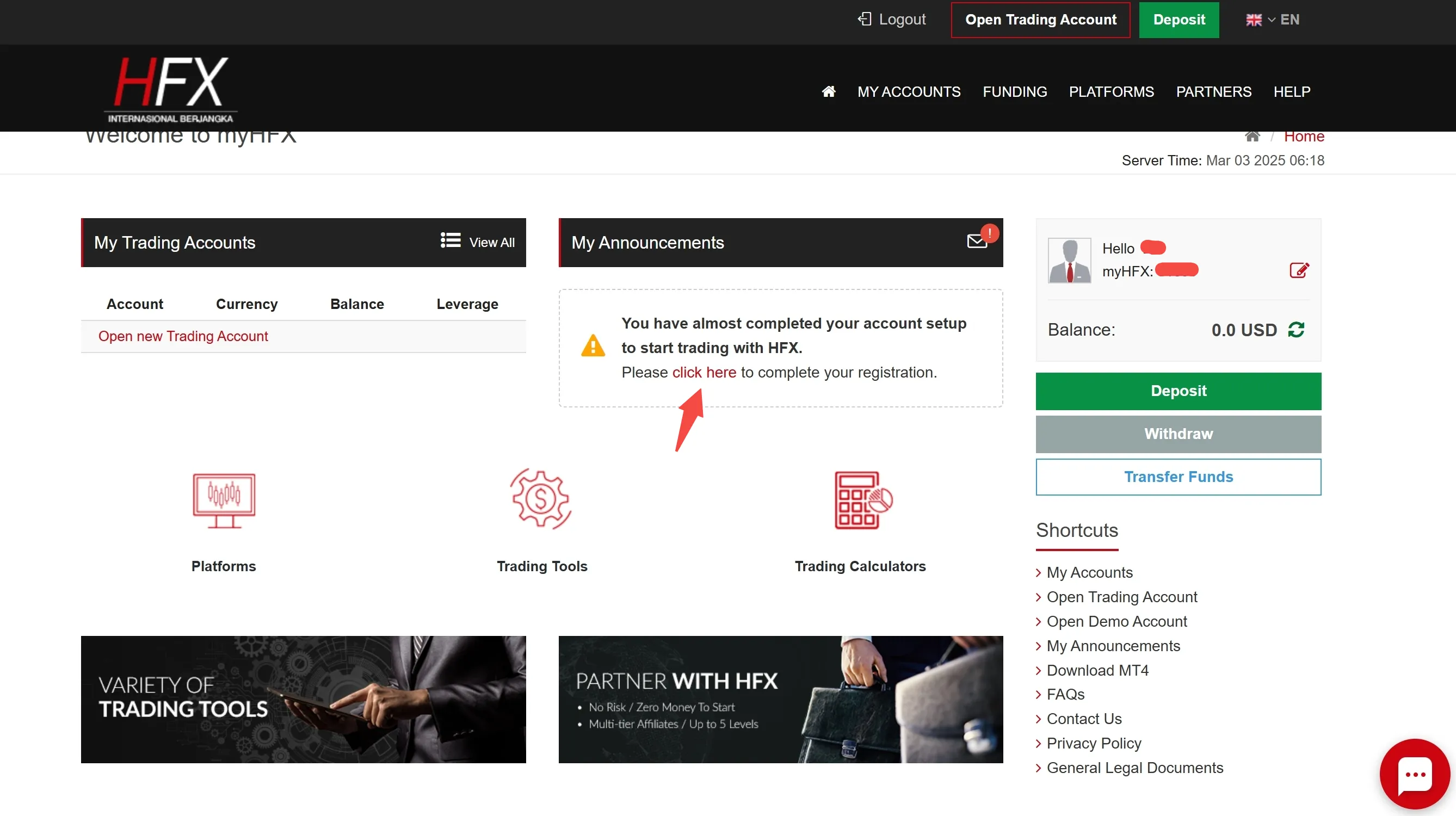The width and height of the screenshot is (1456, 816).
Task: Open the live chat bubble
Action: [1414, 774]
